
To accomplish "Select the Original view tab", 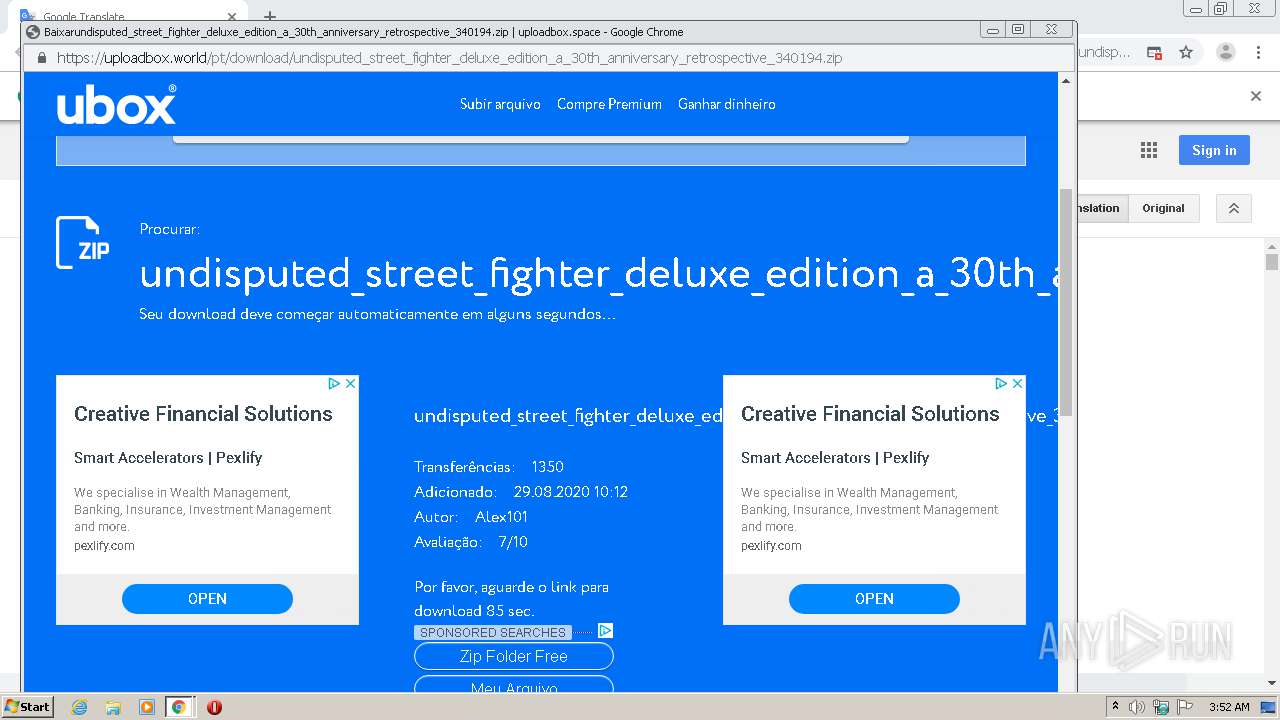I will click(x=1163, y=208).
